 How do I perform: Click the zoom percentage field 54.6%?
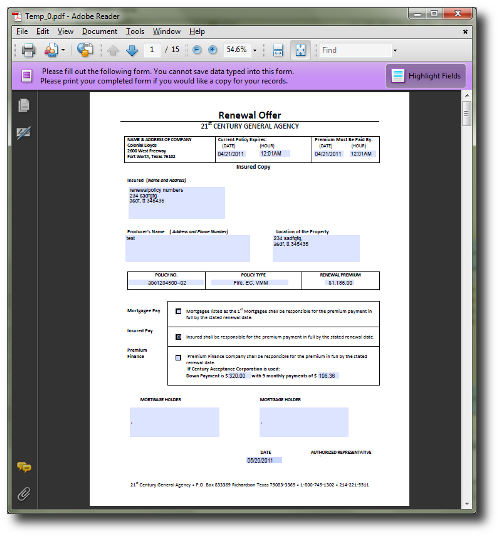click(x=237, y=50)
